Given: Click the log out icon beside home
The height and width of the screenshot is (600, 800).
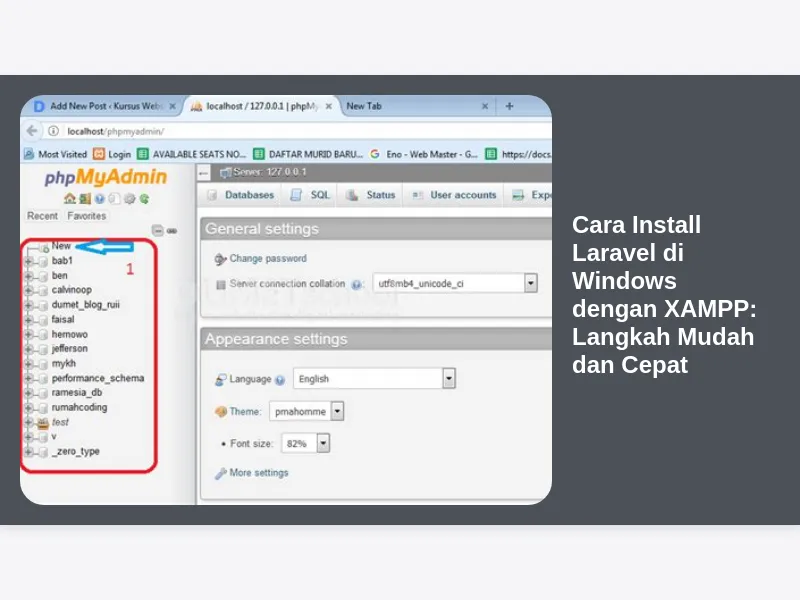Looking at the screenshot, I should [85, 198].
